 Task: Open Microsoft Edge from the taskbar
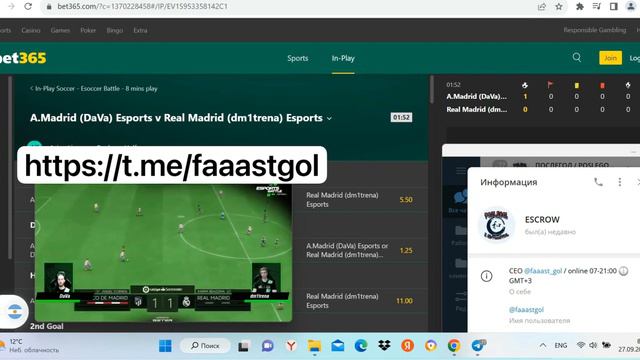[361, 346]
